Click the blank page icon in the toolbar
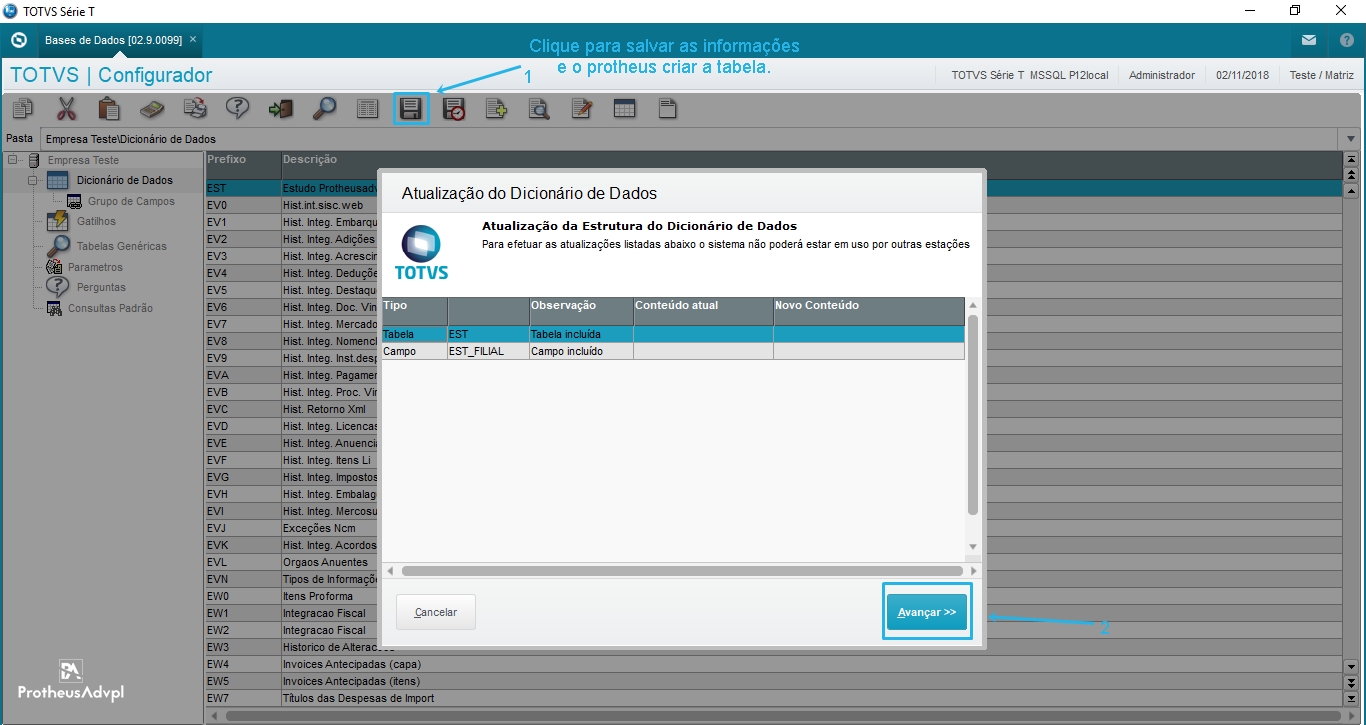 tap(668, 109)
